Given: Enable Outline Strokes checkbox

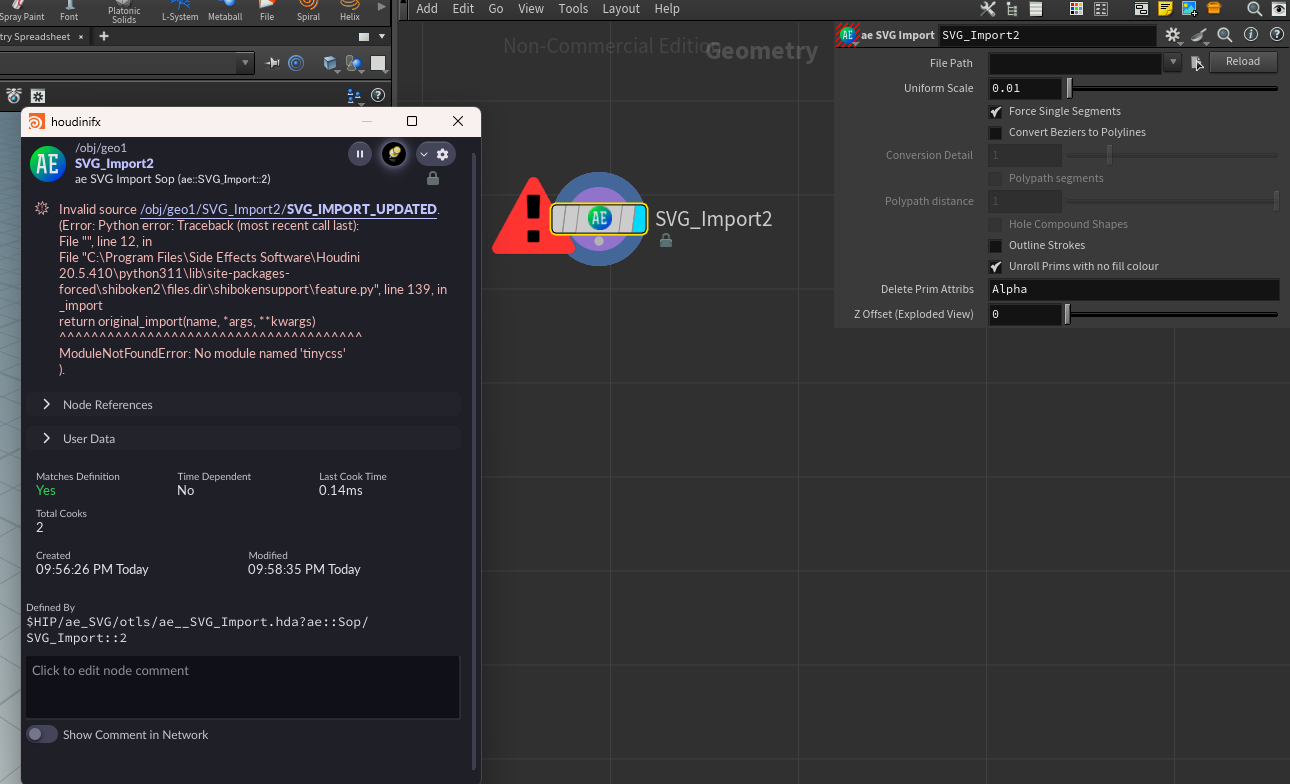Looking at the screenshot, I should (996, 246).
